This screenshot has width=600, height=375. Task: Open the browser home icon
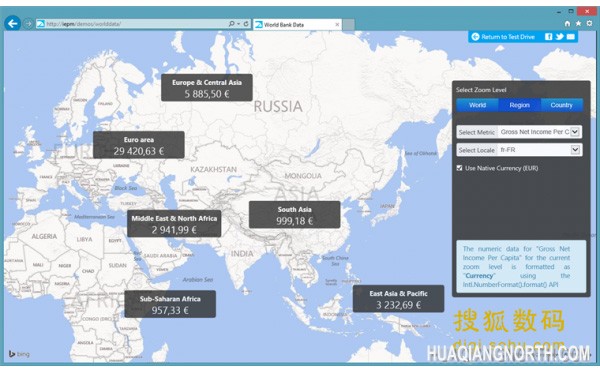pos(567,23)
